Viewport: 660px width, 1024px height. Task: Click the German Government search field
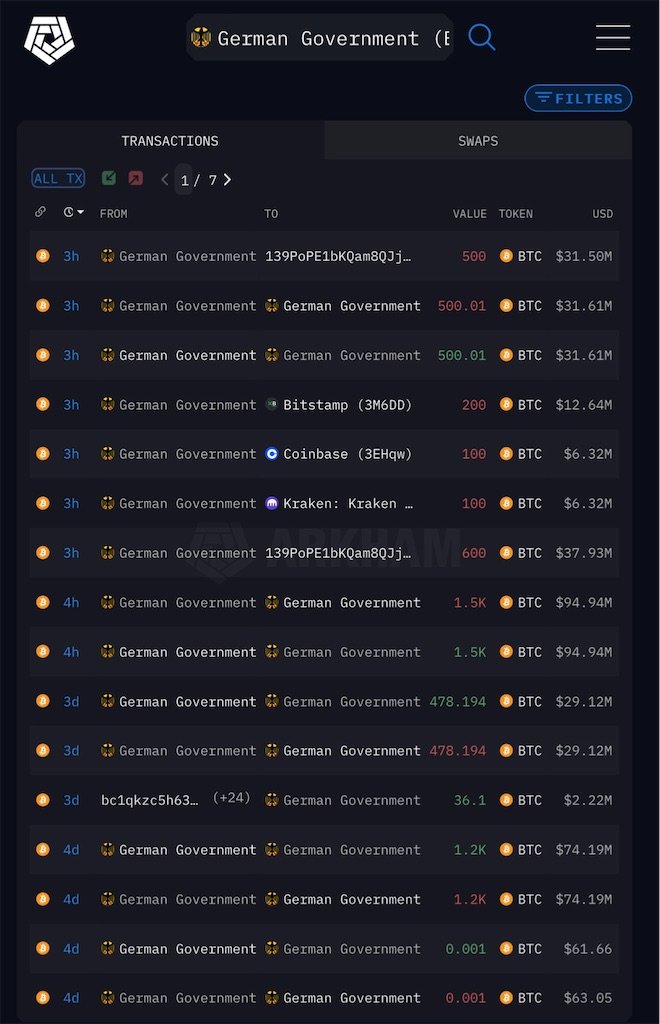[320, 38]
